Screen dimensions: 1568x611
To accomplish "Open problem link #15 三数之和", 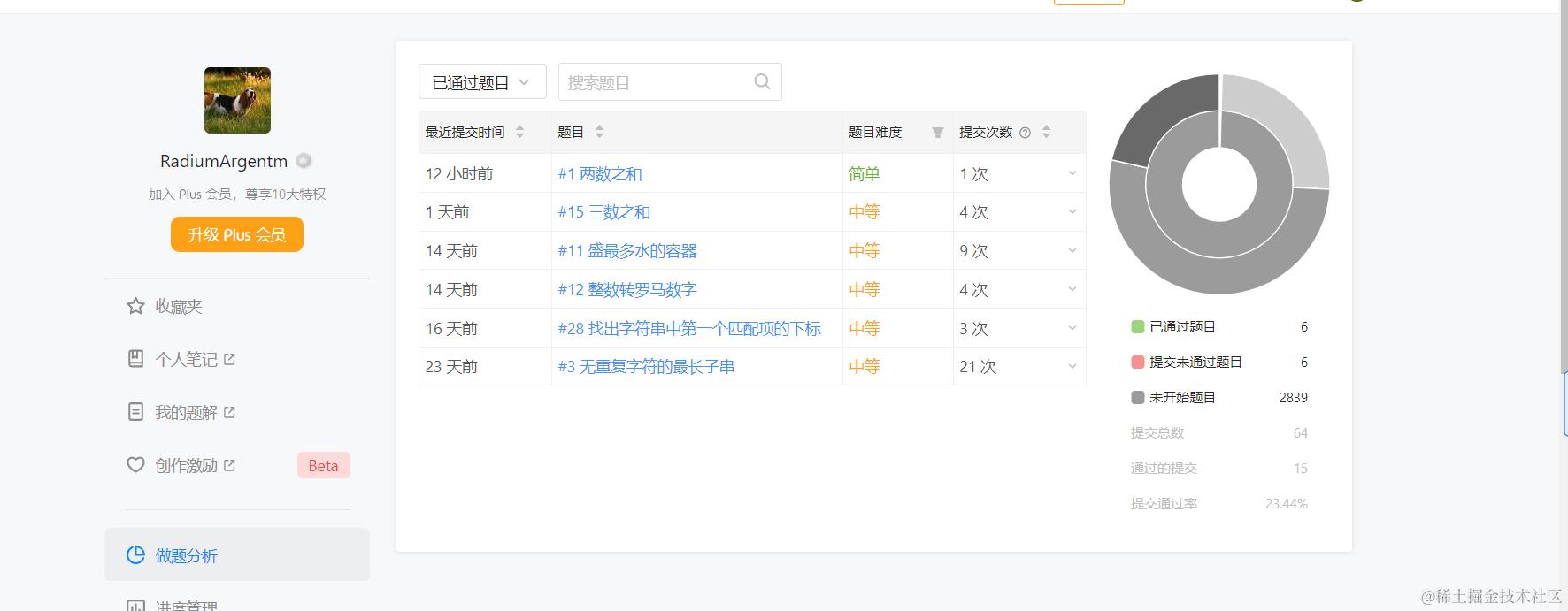I will click(x=604, y=212).
